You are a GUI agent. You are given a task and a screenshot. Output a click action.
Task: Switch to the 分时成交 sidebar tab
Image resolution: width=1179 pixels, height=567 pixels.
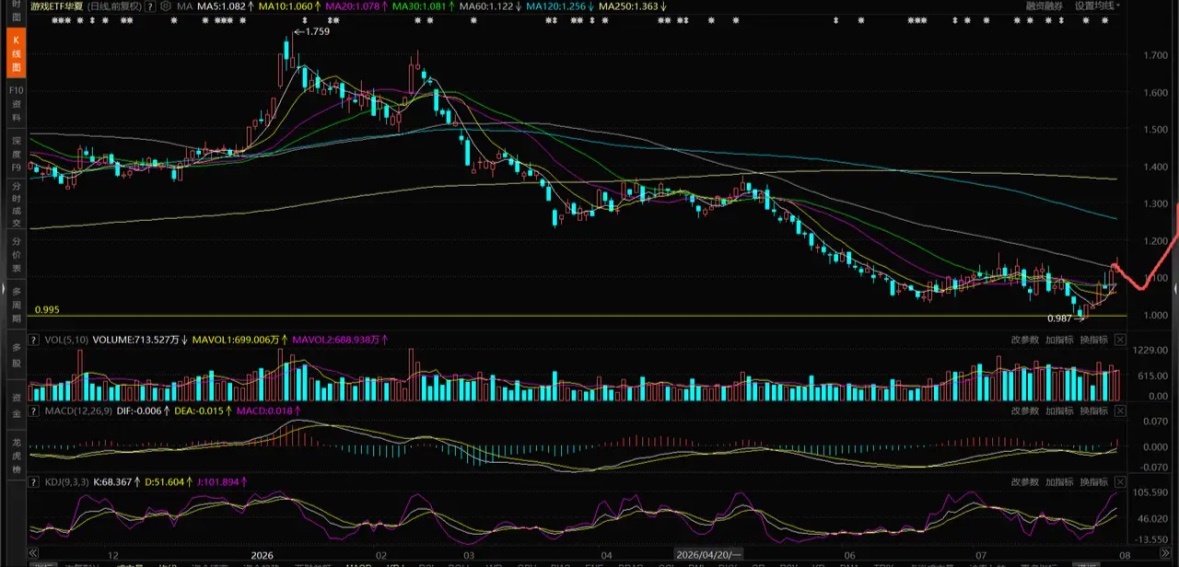pos(16,203)
